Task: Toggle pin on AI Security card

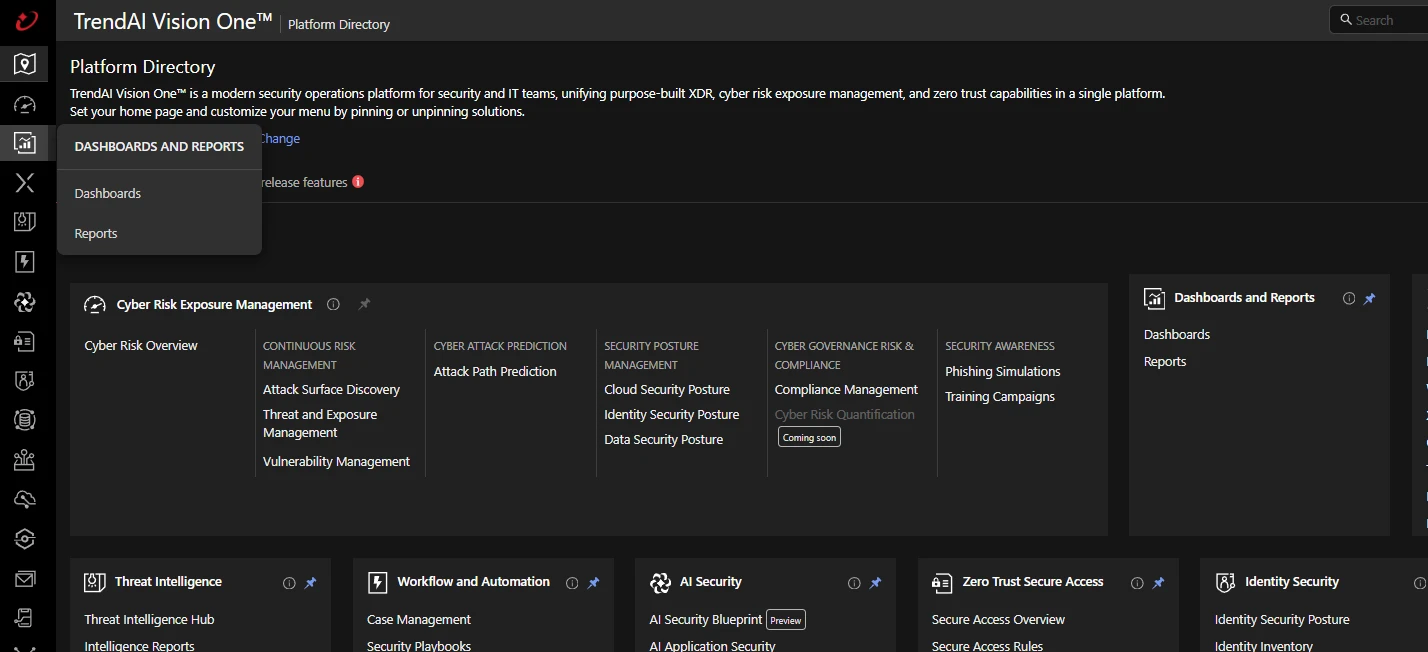Action: tap(875, 583)
